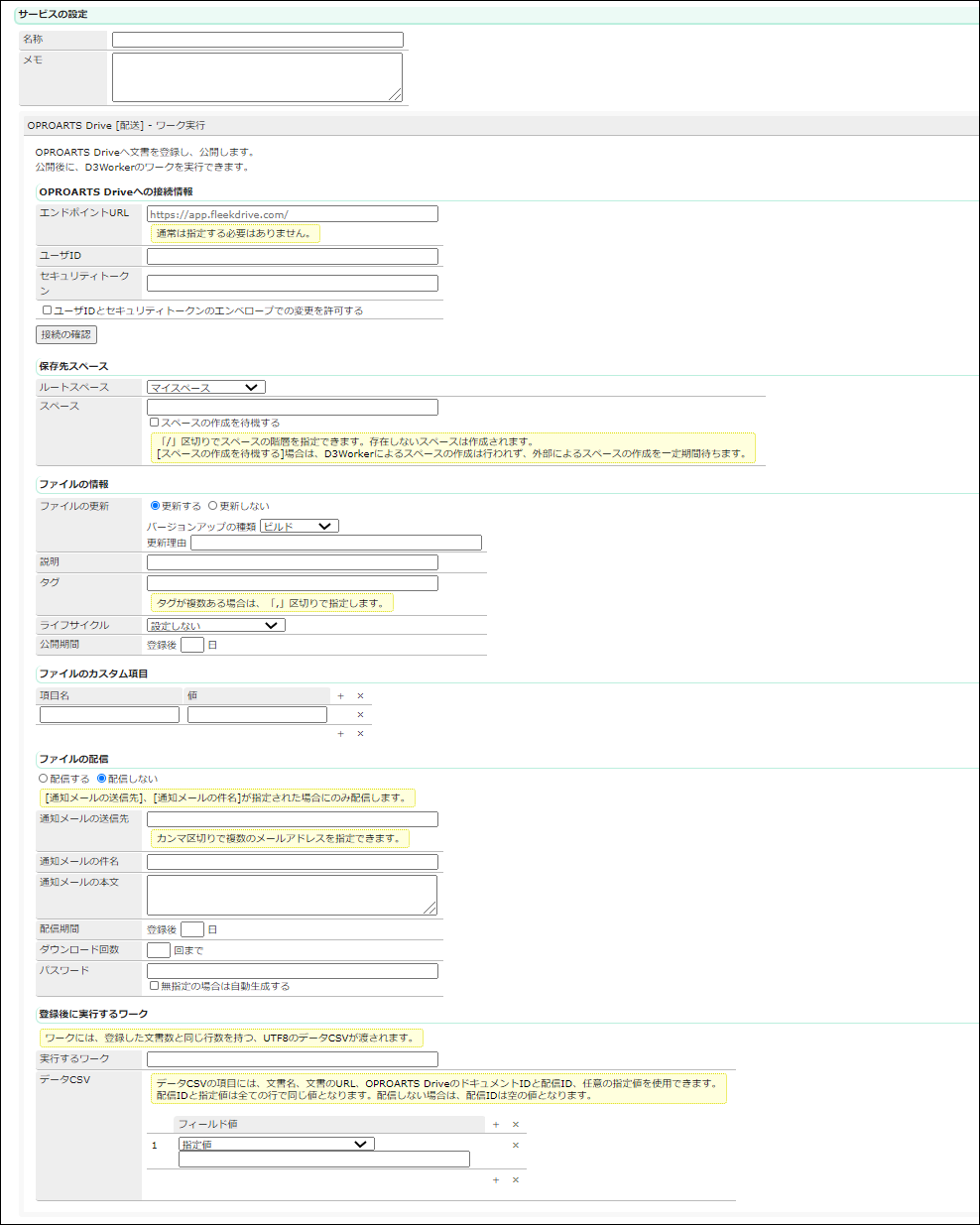980x1225 pixels.
Task: Remove the empty custom field entry row
Action: tap(360, 714)
